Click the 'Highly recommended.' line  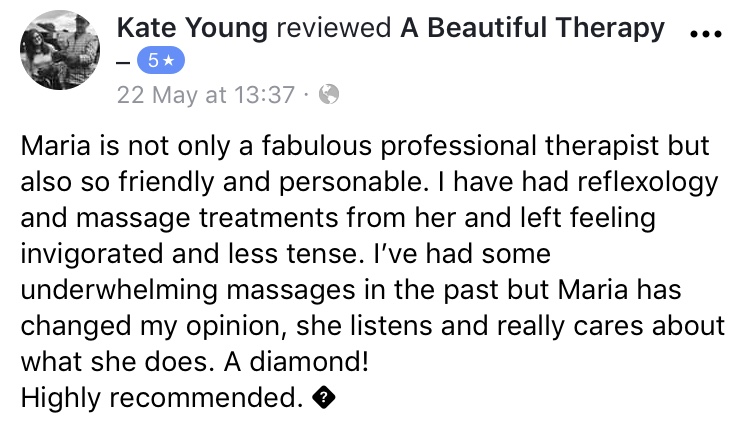(161, 401)
